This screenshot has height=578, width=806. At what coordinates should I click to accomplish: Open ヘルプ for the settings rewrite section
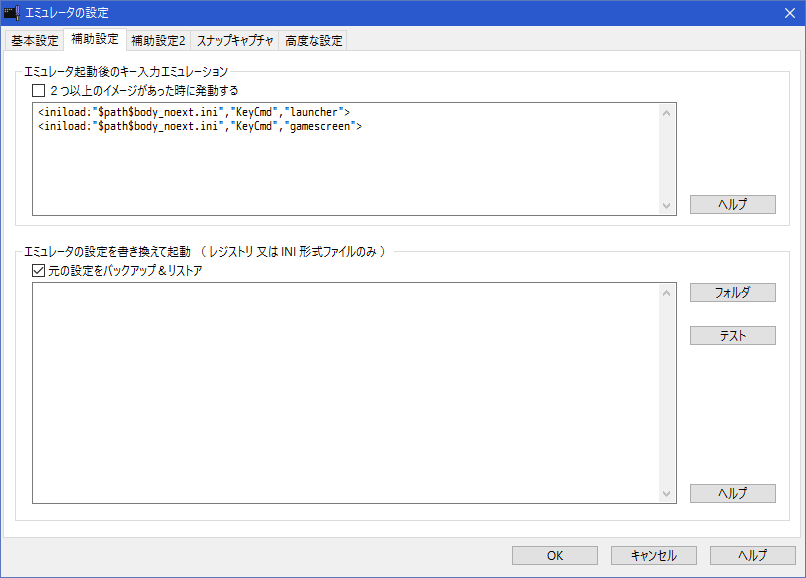tap(732, 493)
